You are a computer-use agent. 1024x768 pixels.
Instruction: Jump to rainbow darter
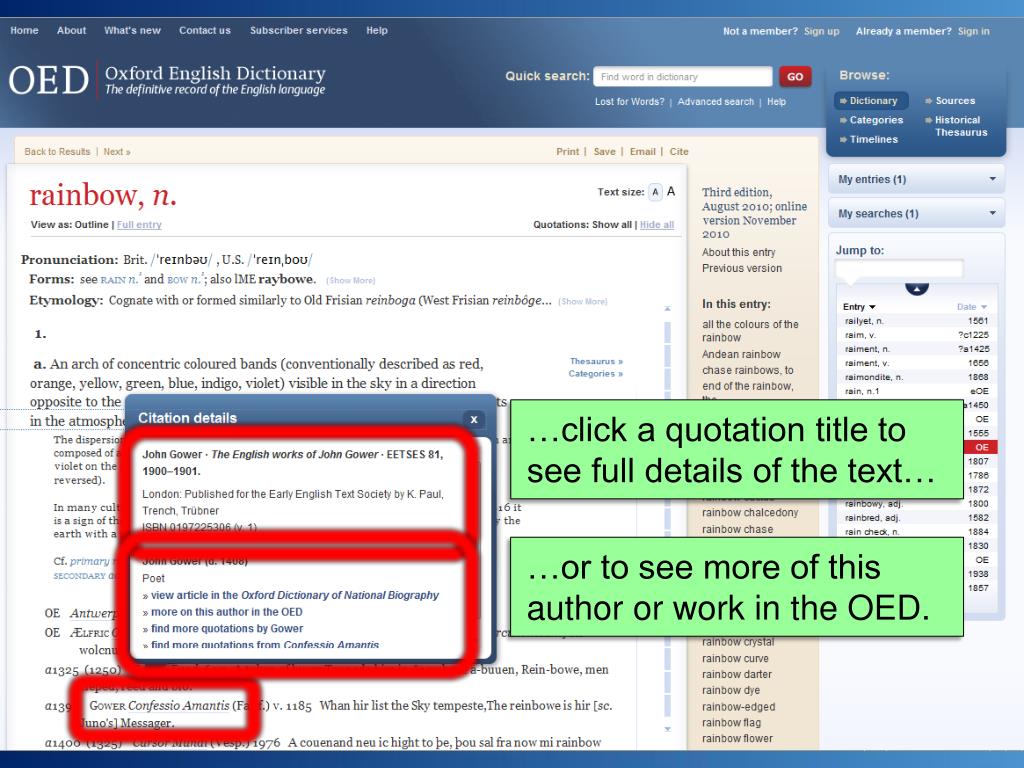point(737,674)
